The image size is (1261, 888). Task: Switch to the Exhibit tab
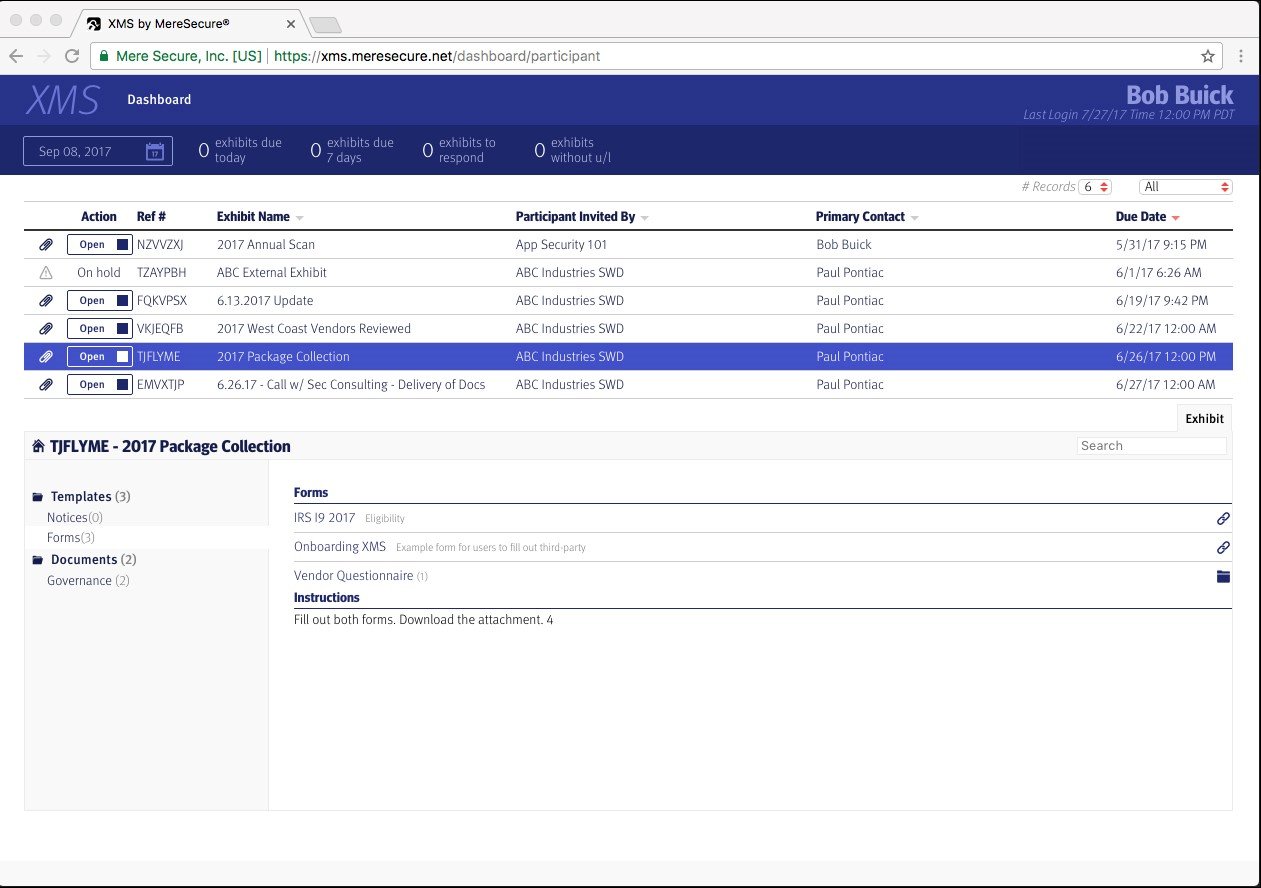pos(1204,418)
